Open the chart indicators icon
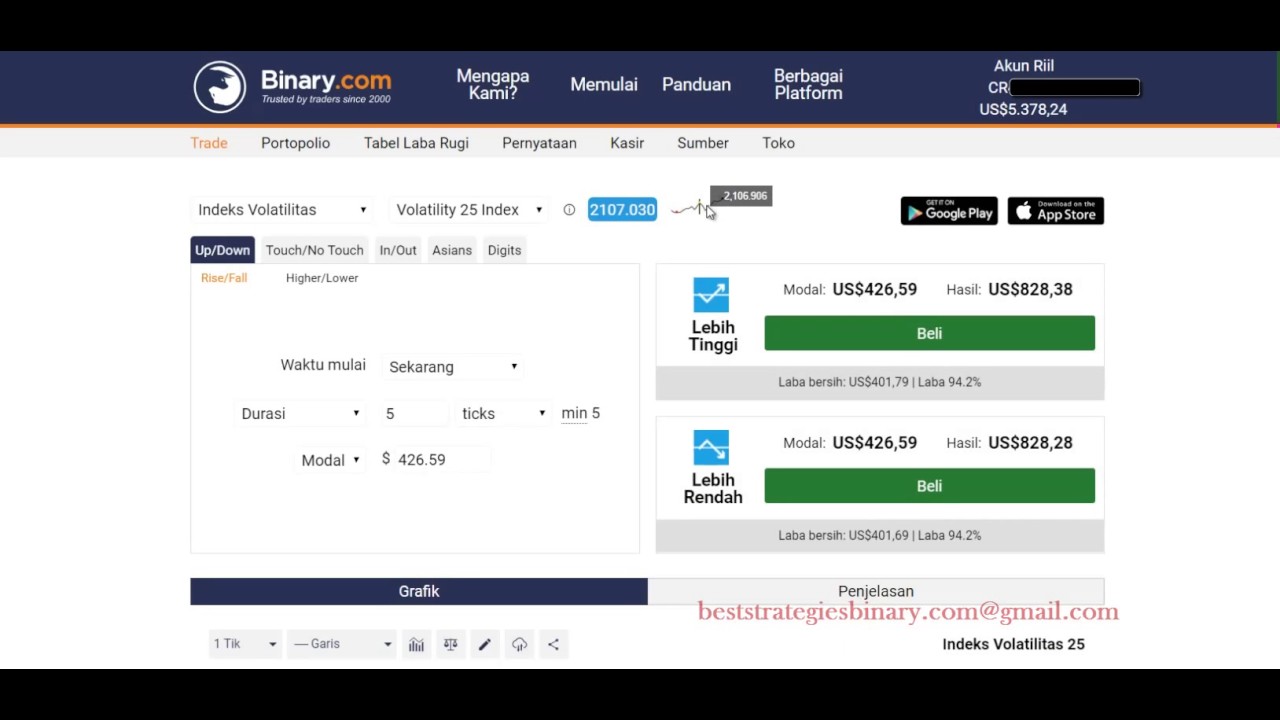The image size is (1280, 720). click(416, 644)
